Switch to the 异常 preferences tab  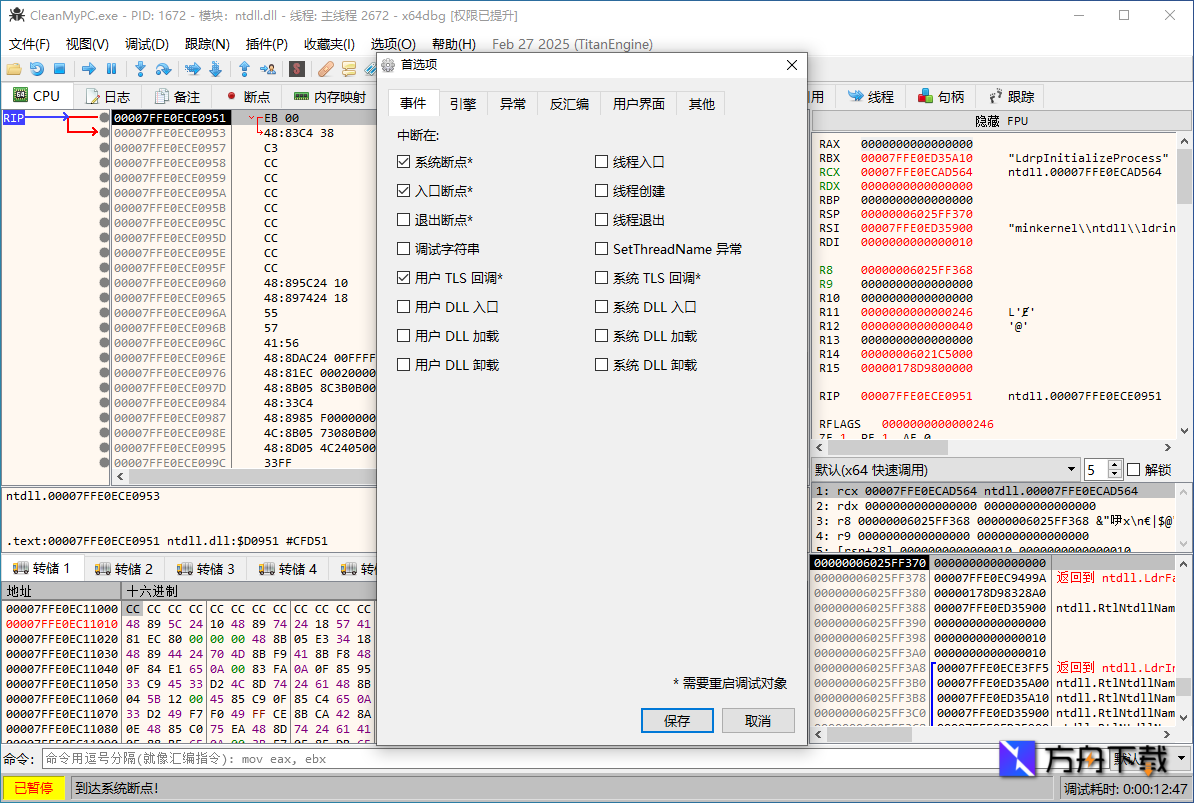512,103
